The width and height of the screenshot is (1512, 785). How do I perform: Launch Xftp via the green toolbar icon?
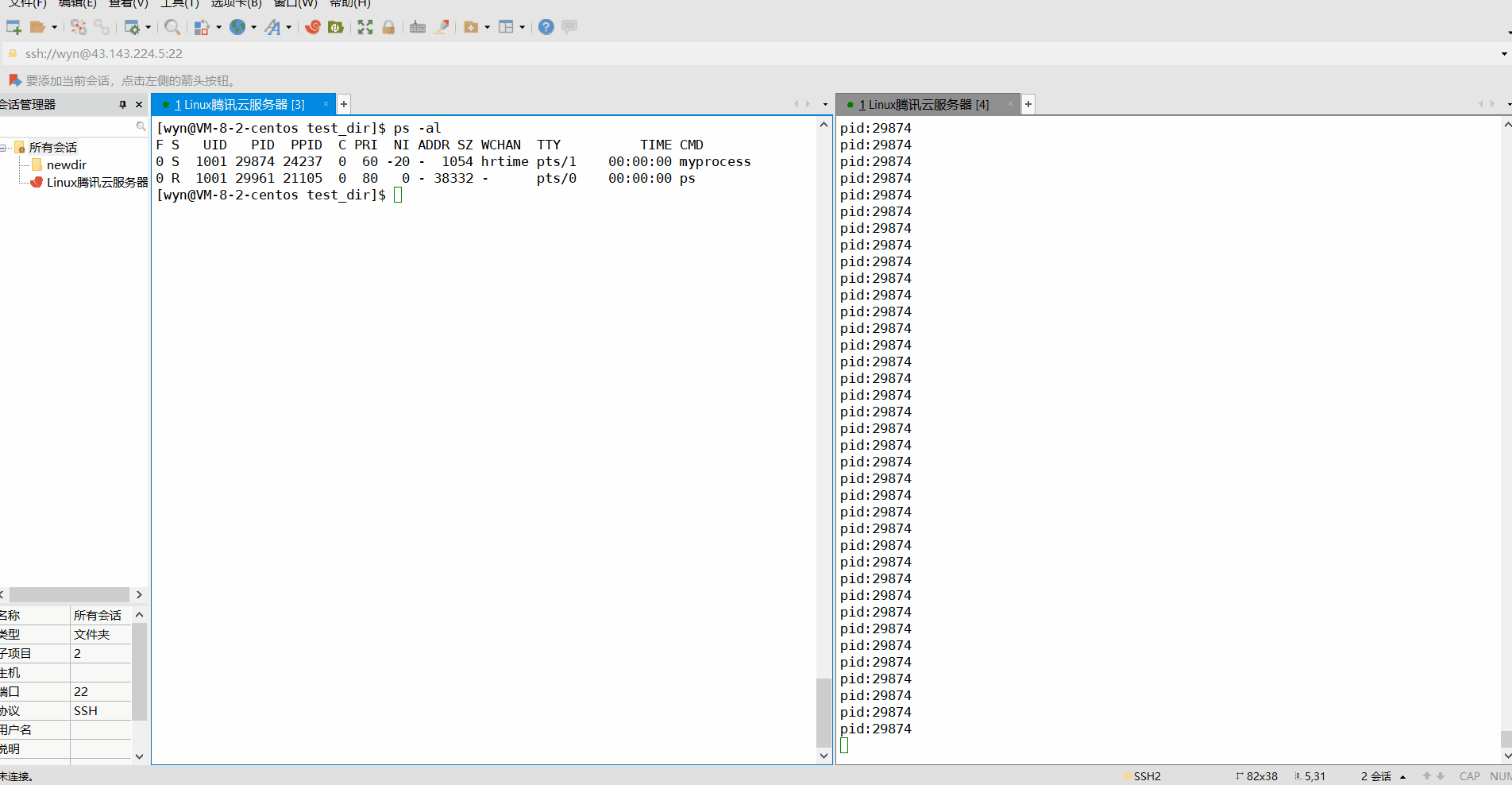pyautogui.click(x=336, y=27)
